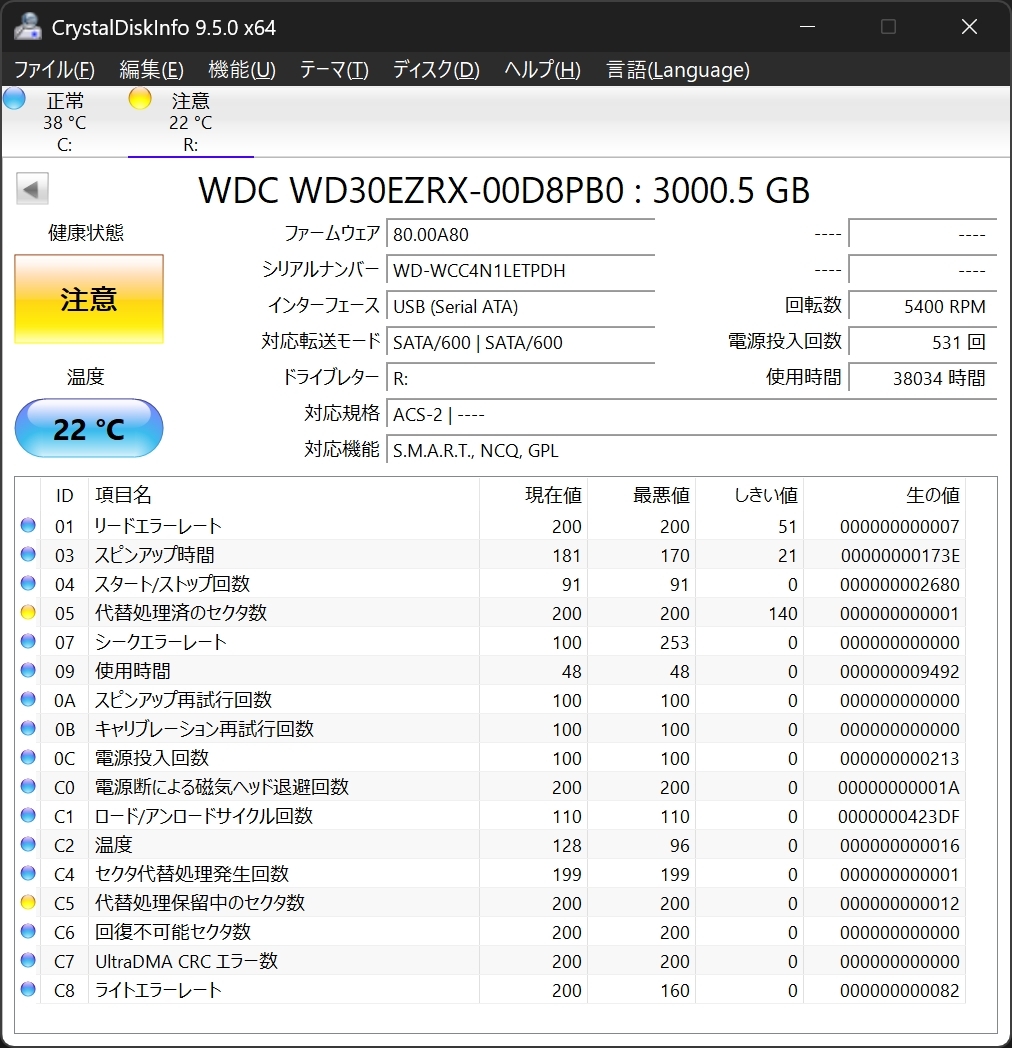Click status dot for C6 回復不可能セクタ数
Viewport: 1012px width, 1048px height.
[x=28, y=931]
